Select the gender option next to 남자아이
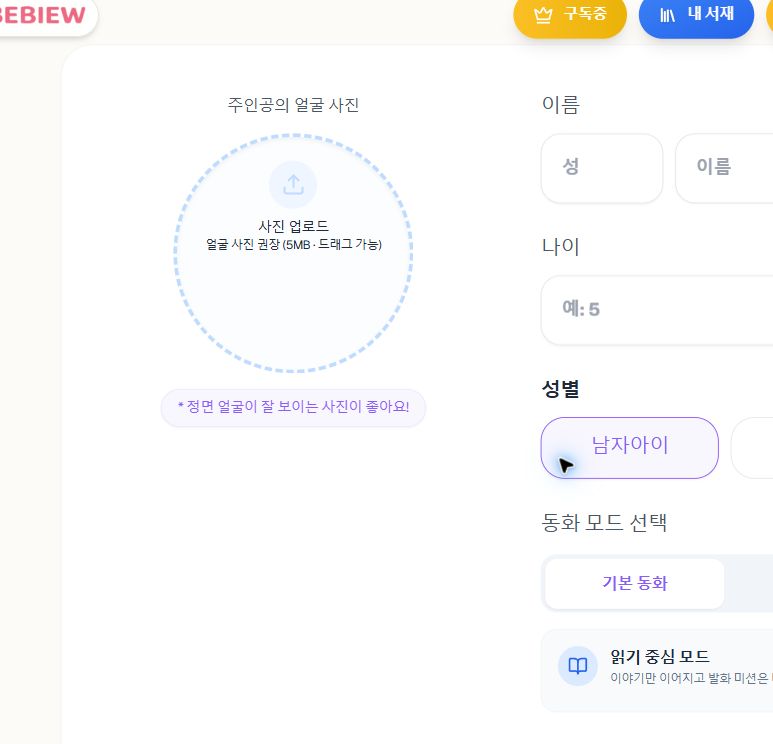This screenshot has width=773, height=744. (752, 448)
